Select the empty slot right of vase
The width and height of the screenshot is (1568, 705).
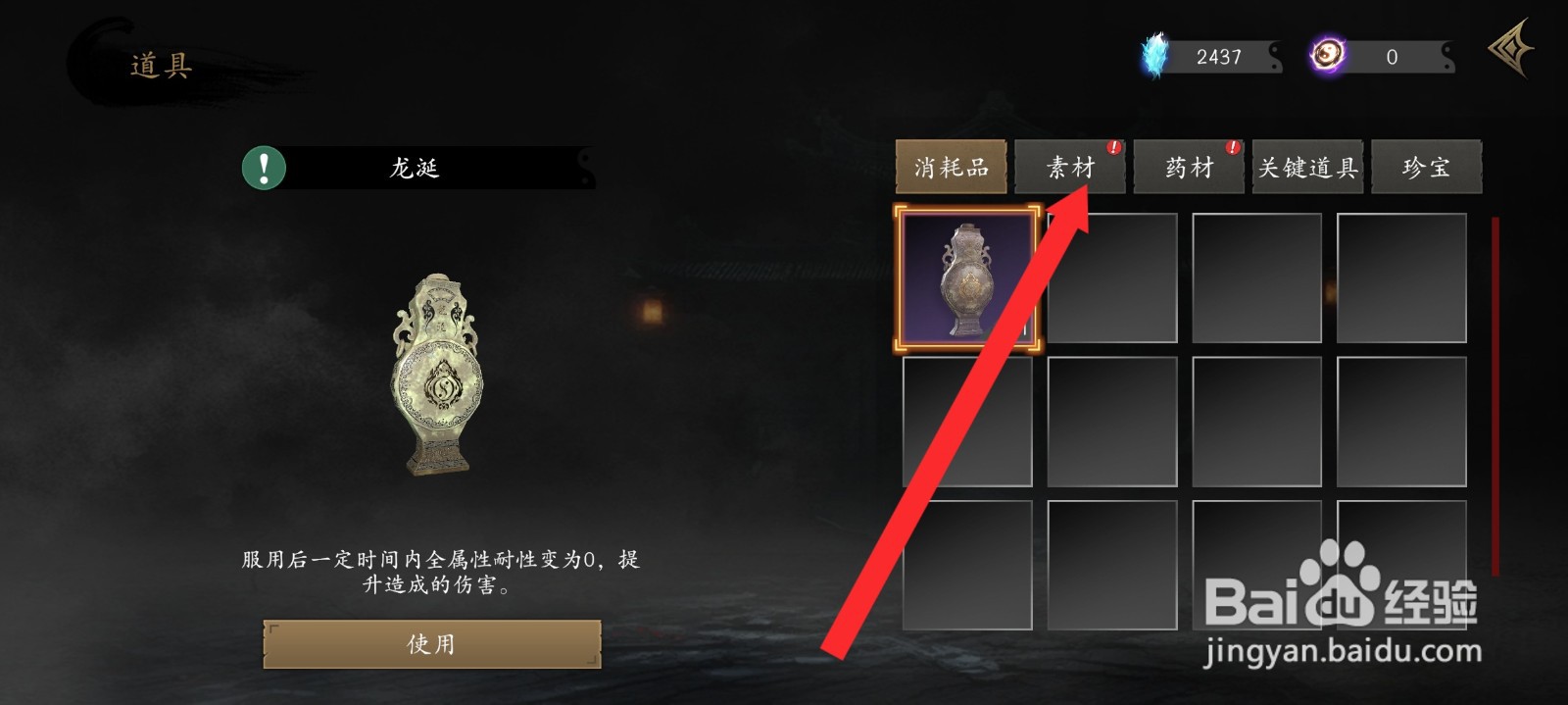[1112, 277]
